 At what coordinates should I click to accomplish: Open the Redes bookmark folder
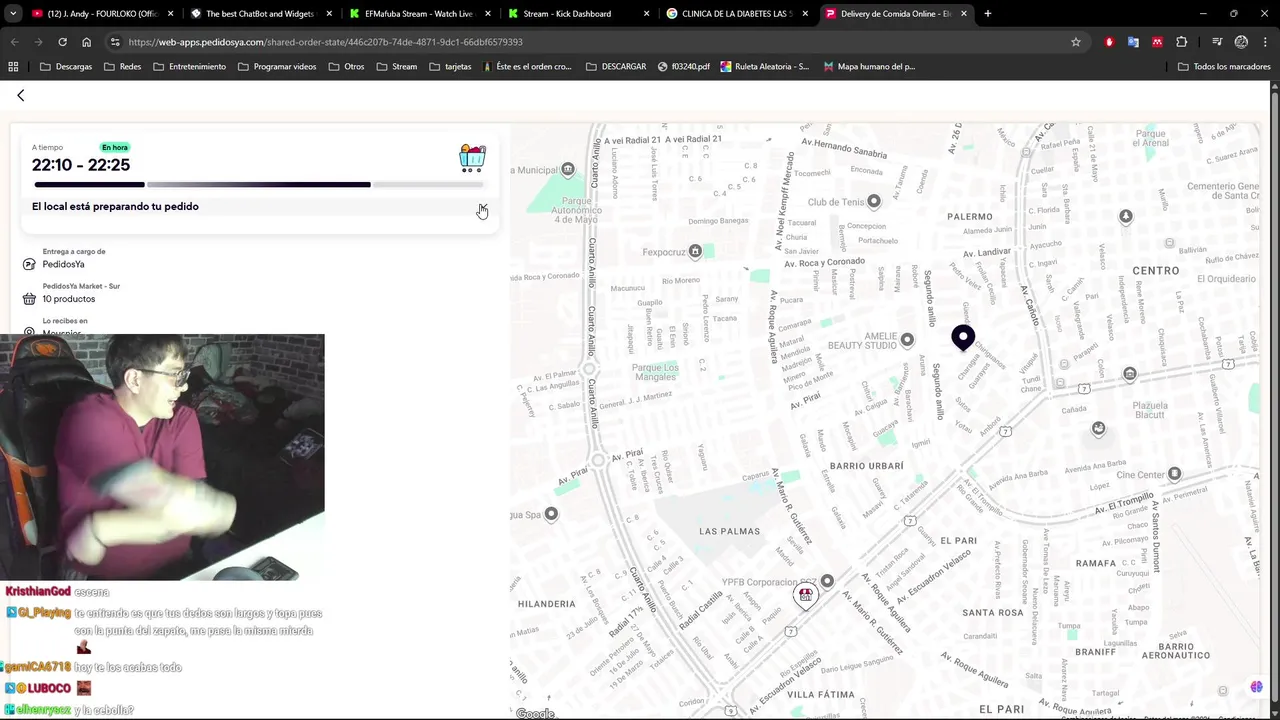click(x=122, y=67)
